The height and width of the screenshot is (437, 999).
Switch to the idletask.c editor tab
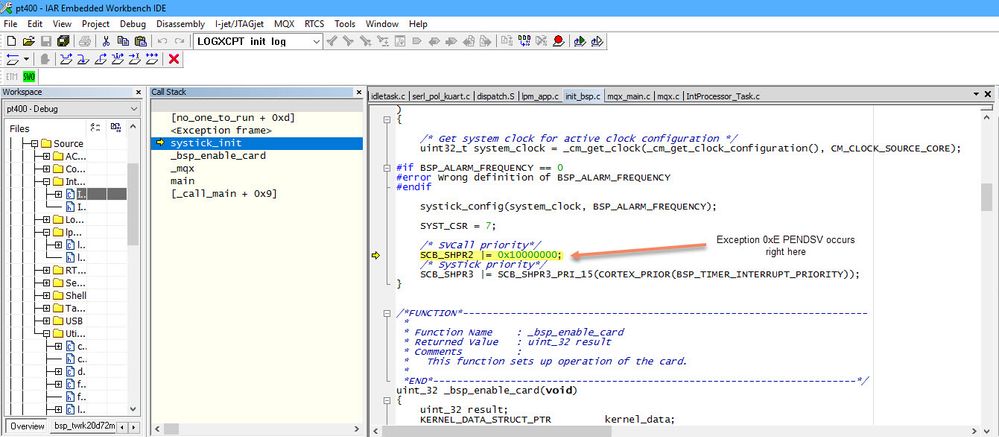[388, 96]
